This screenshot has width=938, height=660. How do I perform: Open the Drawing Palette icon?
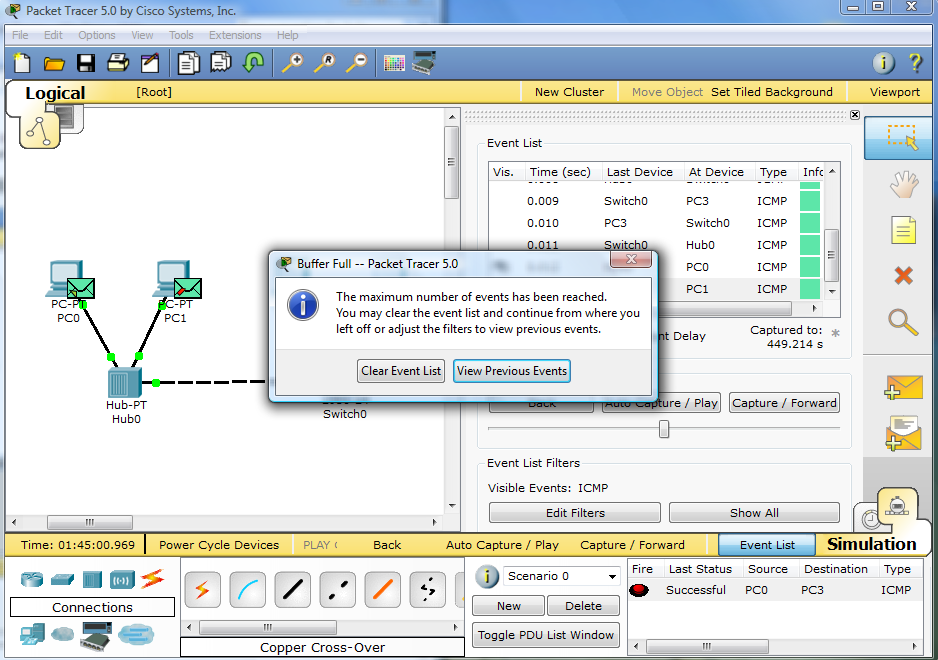(x=394, y=63)
